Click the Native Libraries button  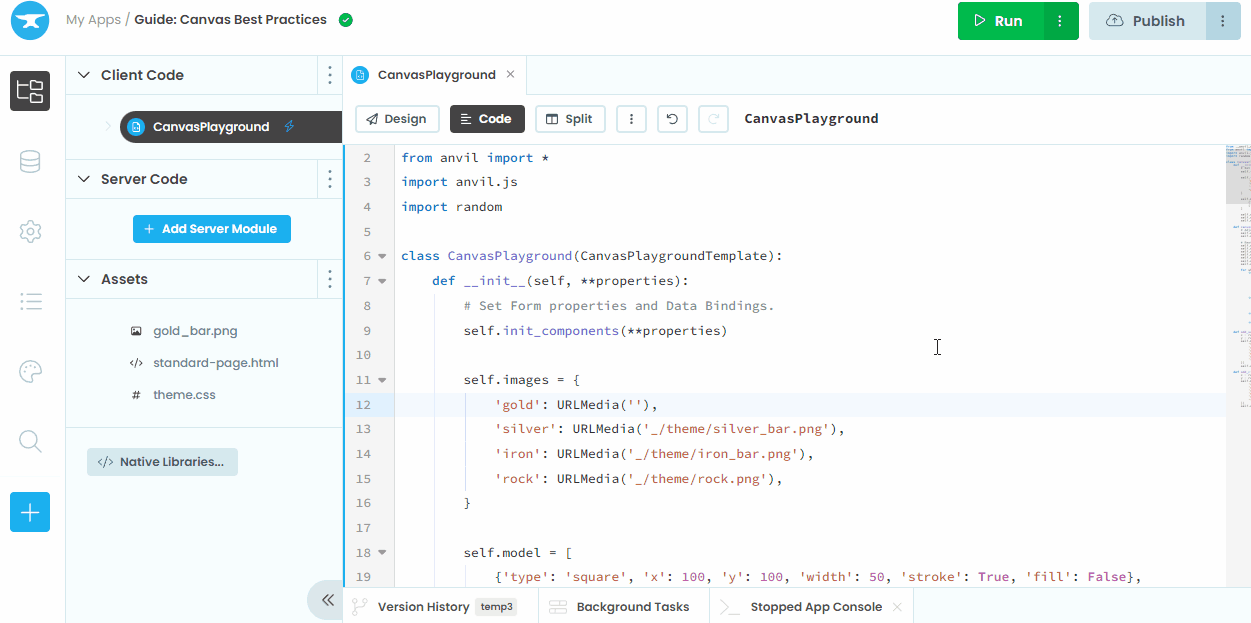pyautogui.click(x=162, y=462)
